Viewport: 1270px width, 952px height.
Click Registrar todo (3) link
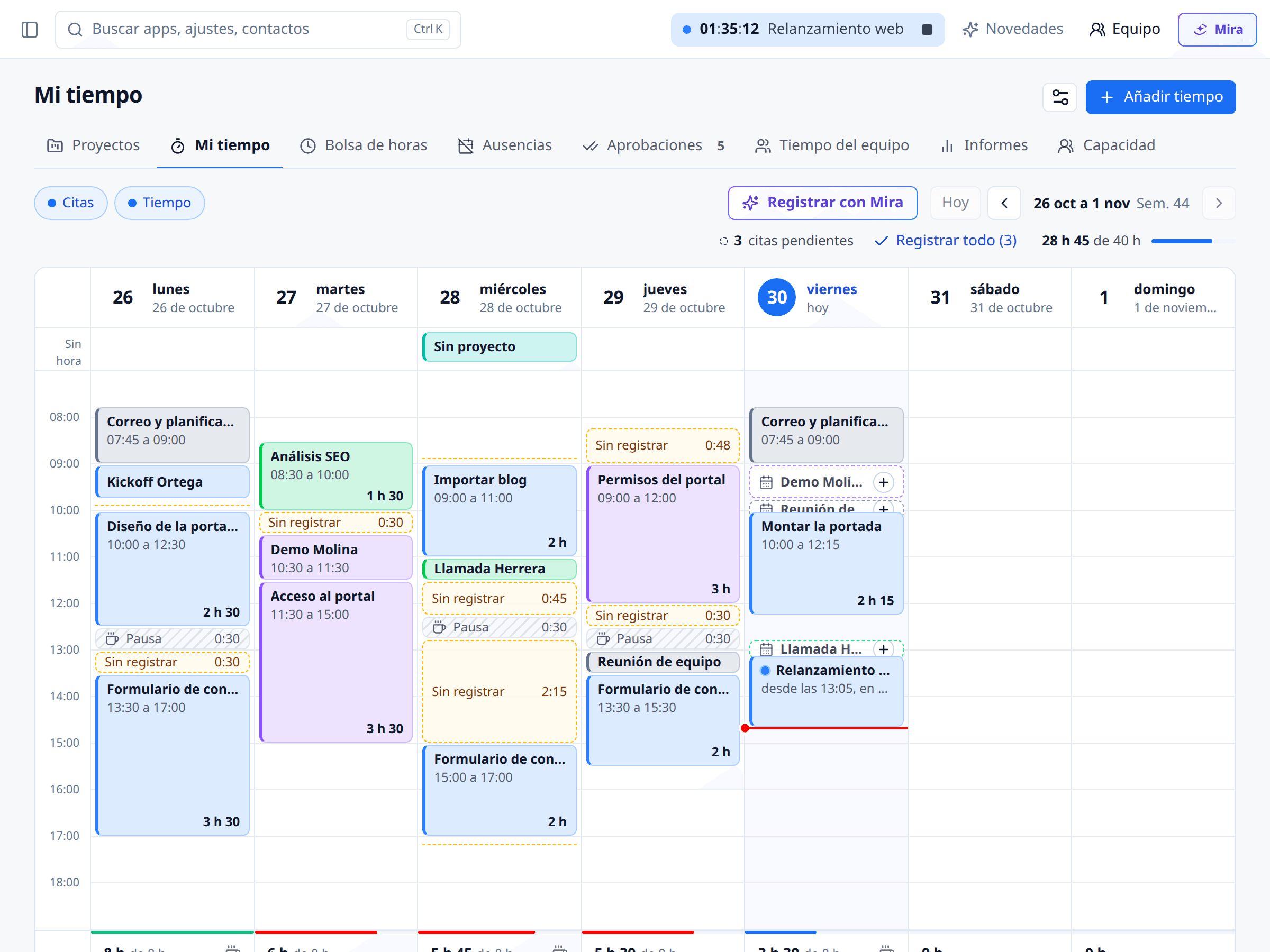(x=946, y=241)
